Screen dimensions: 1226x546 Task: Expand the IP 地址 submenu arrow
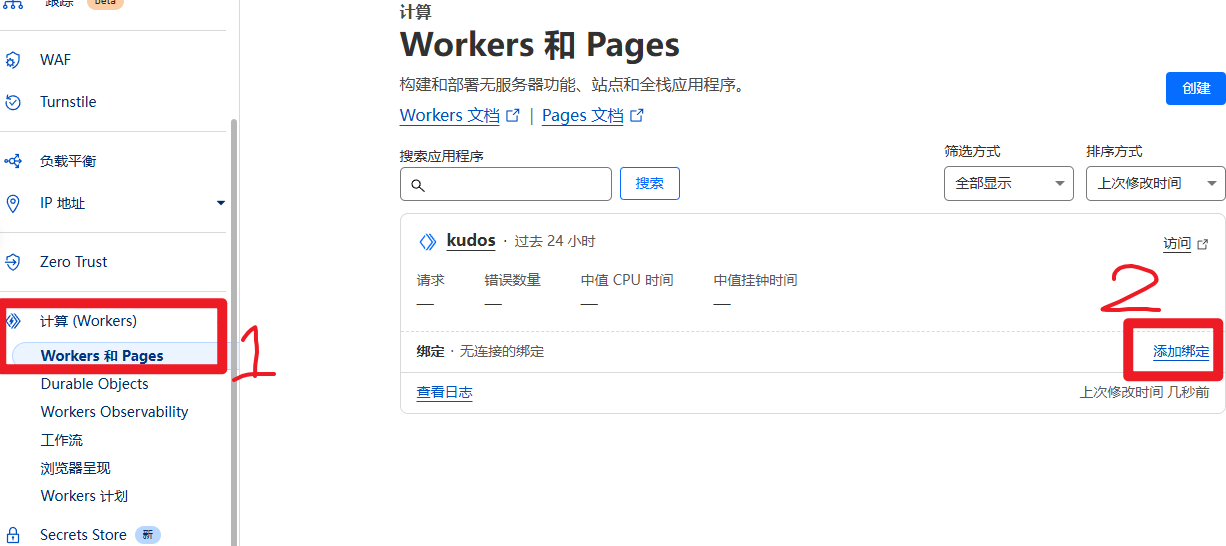221,203
